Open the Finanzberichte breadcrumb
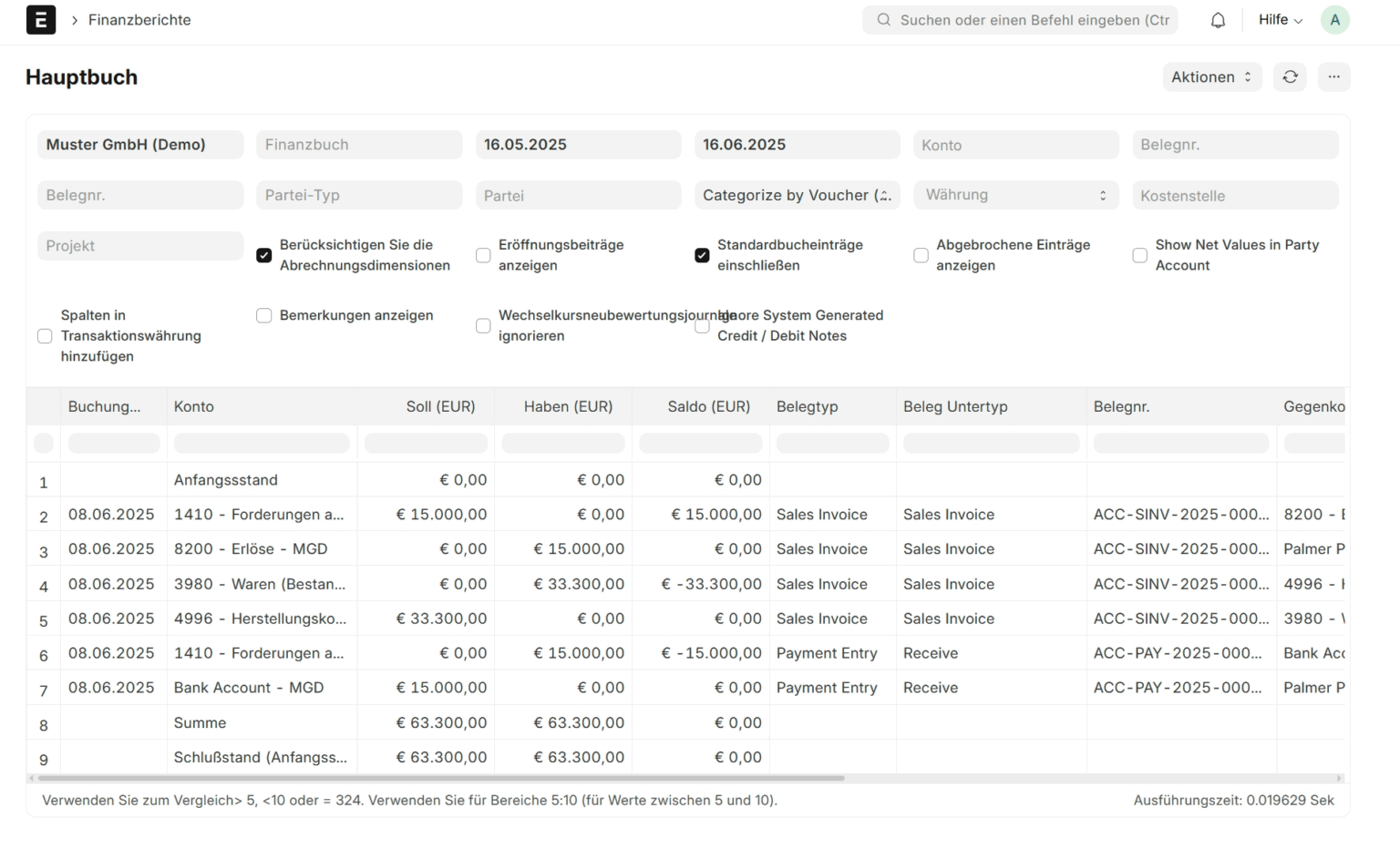This screenshot has height=849, width=1400. pyautogui.click(x=139, y=20)
